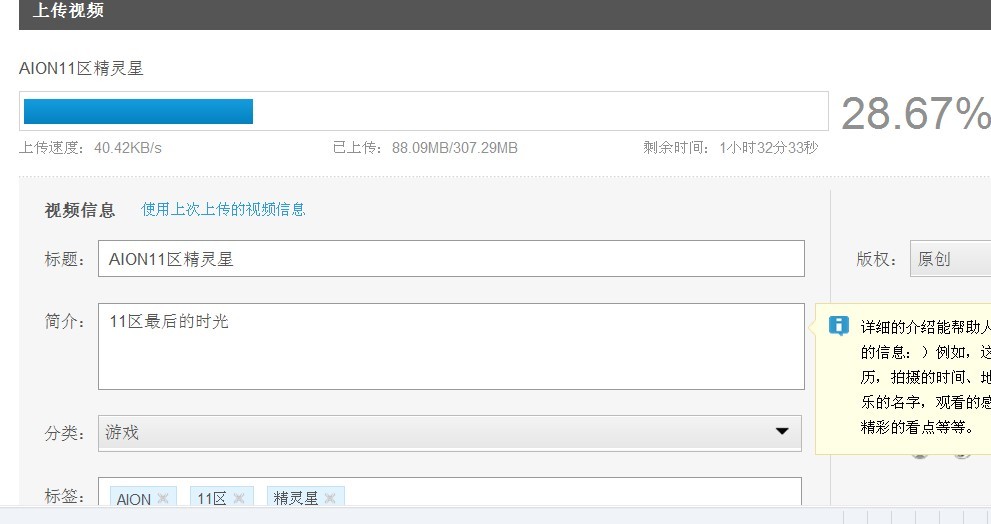Viewport: 991px width, 524px height.
Task: Remove the 精灵星 tag
Action: coord(329,498)
